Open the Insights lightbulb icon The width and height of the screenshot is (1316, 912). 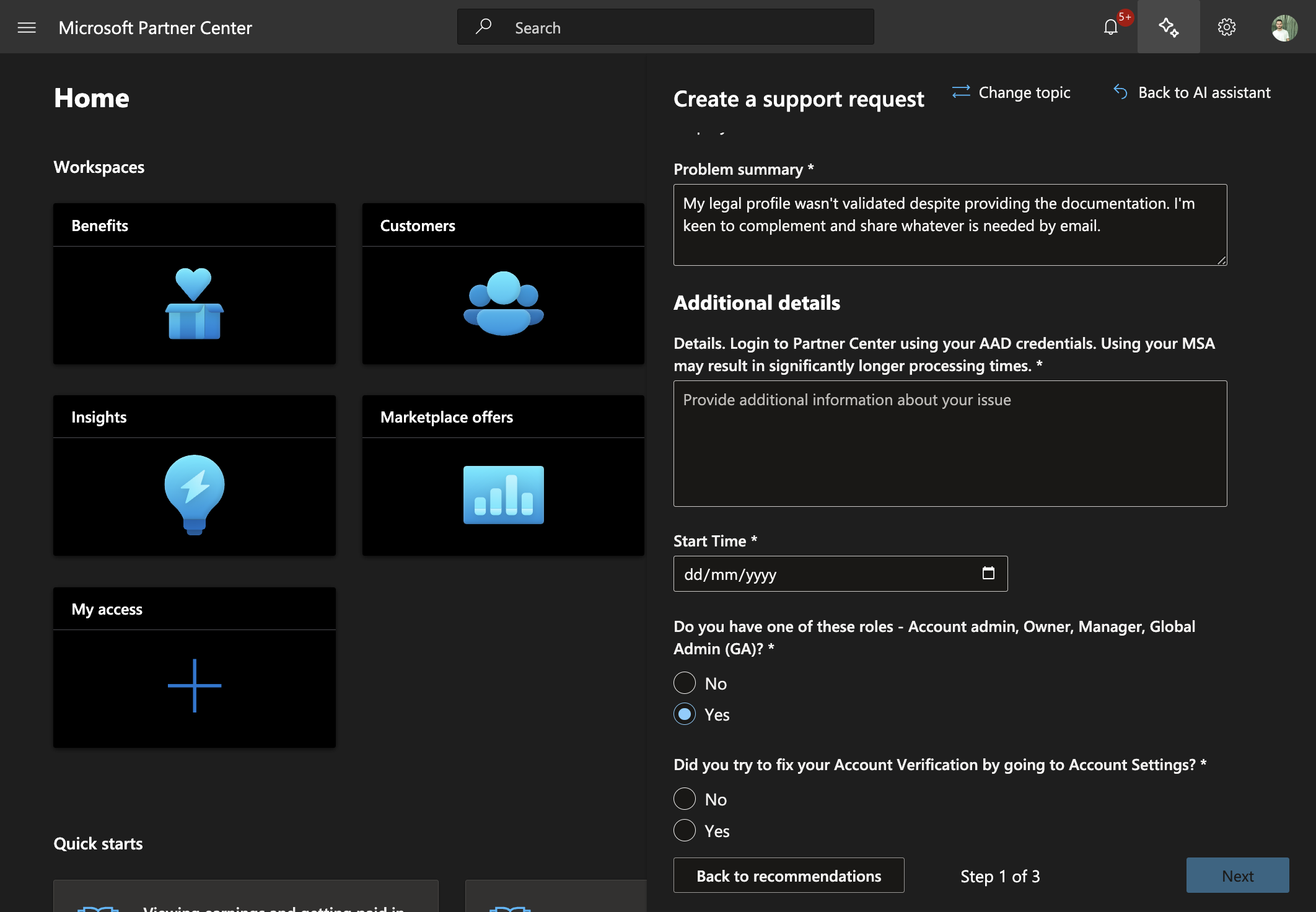point(194,495)
